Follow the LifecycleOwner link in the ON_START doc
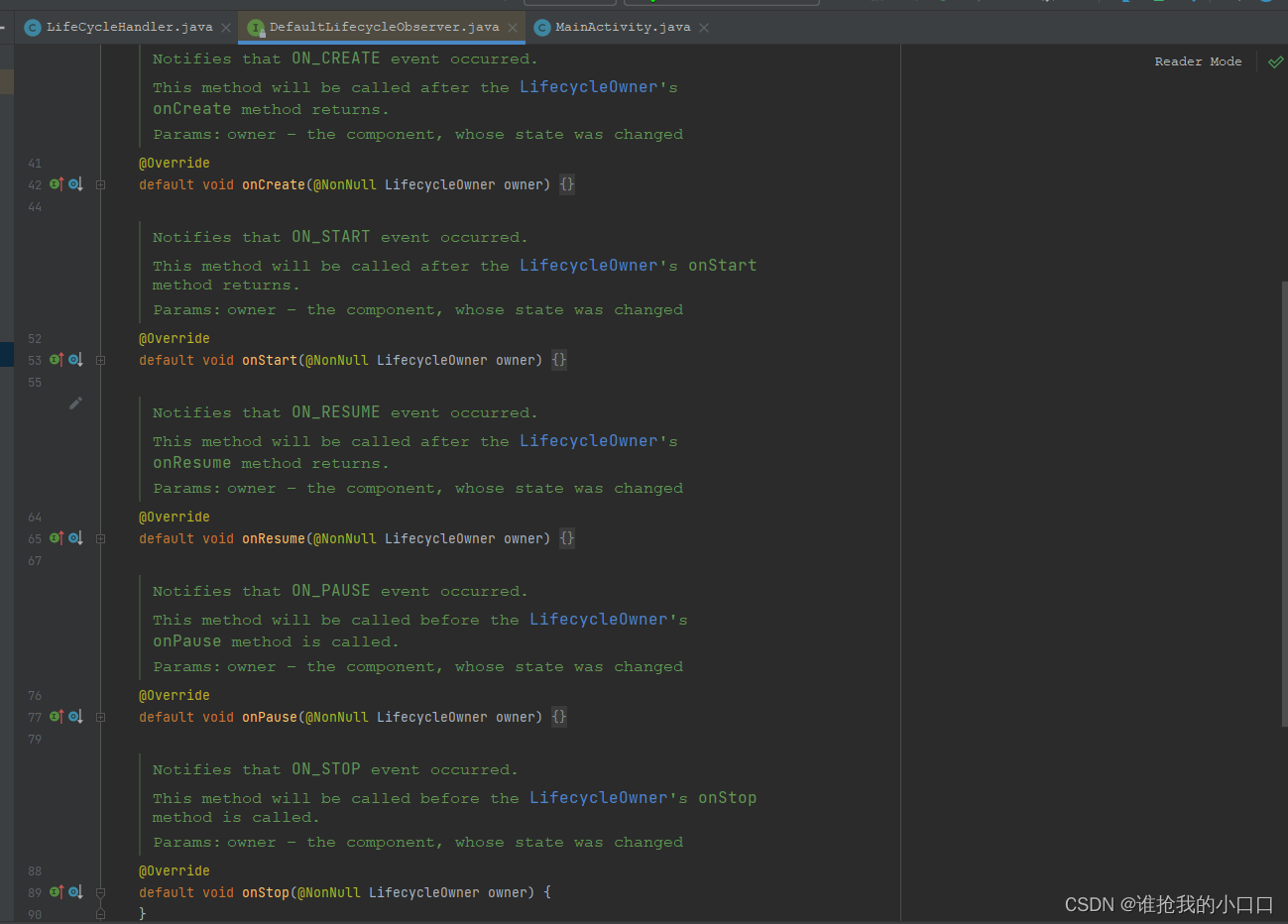 point(589,266)
